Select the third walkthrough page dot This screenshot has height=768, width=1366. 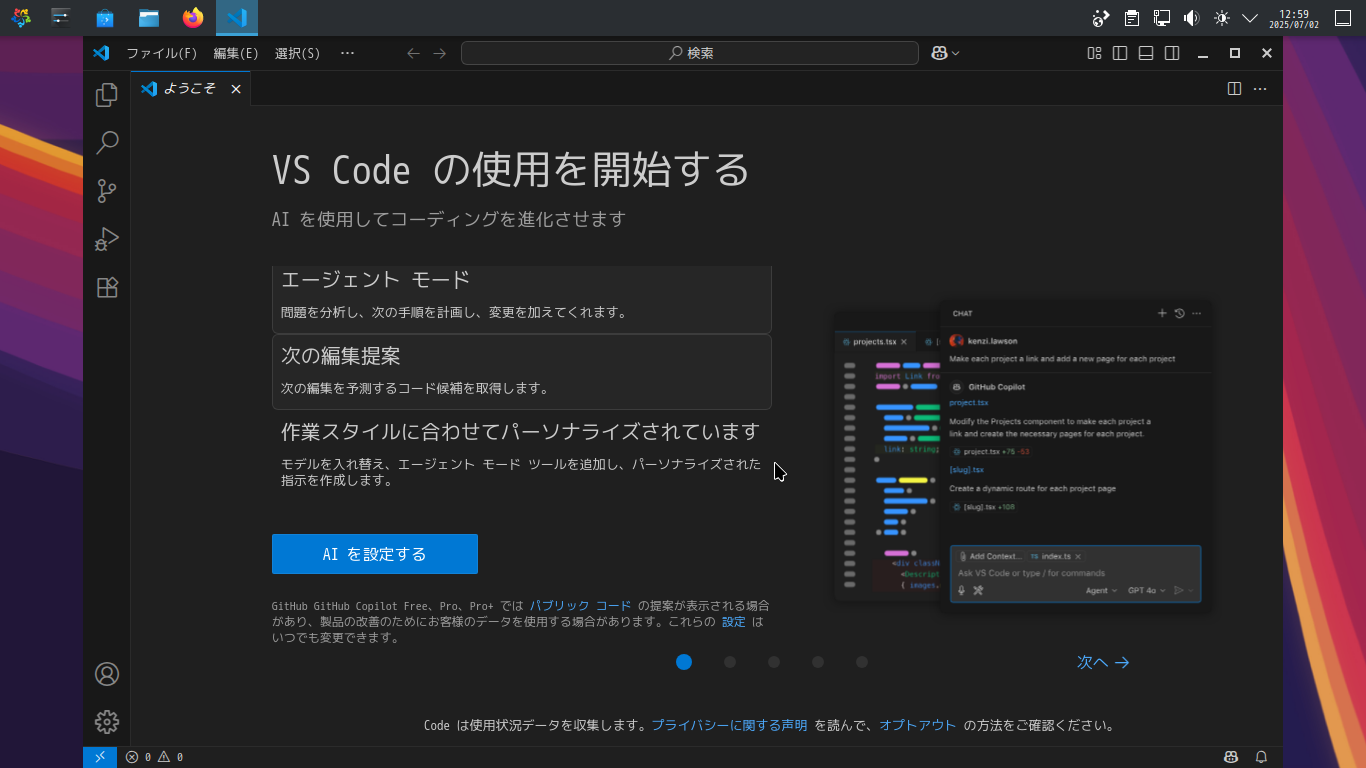(x=774, y=662)
